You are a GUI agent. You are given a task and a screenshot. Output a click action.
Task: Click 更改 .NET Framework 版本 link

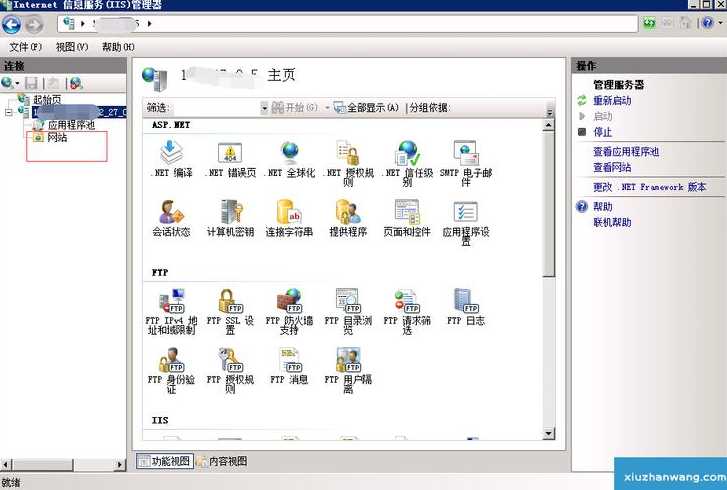pos(650,187)
